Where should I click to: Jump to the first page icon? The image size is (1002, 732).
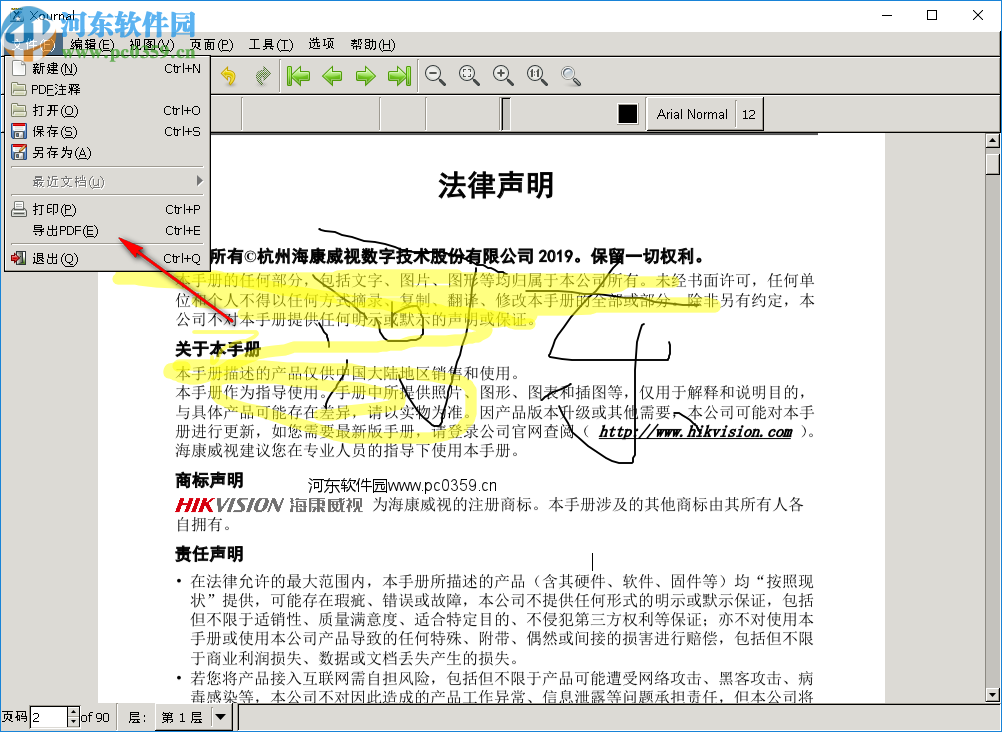(x=297, y=76)
